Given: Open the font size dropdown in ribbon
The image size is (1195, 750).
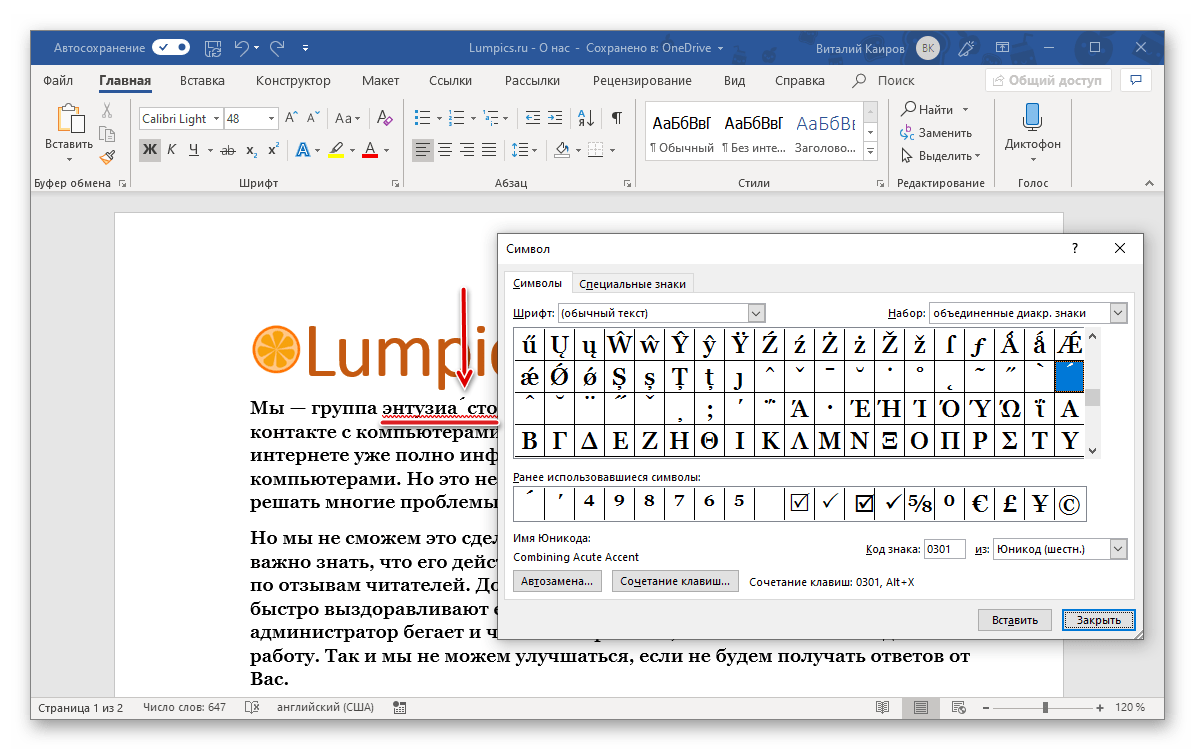Looking at the screenshot, I should [271, 118].
